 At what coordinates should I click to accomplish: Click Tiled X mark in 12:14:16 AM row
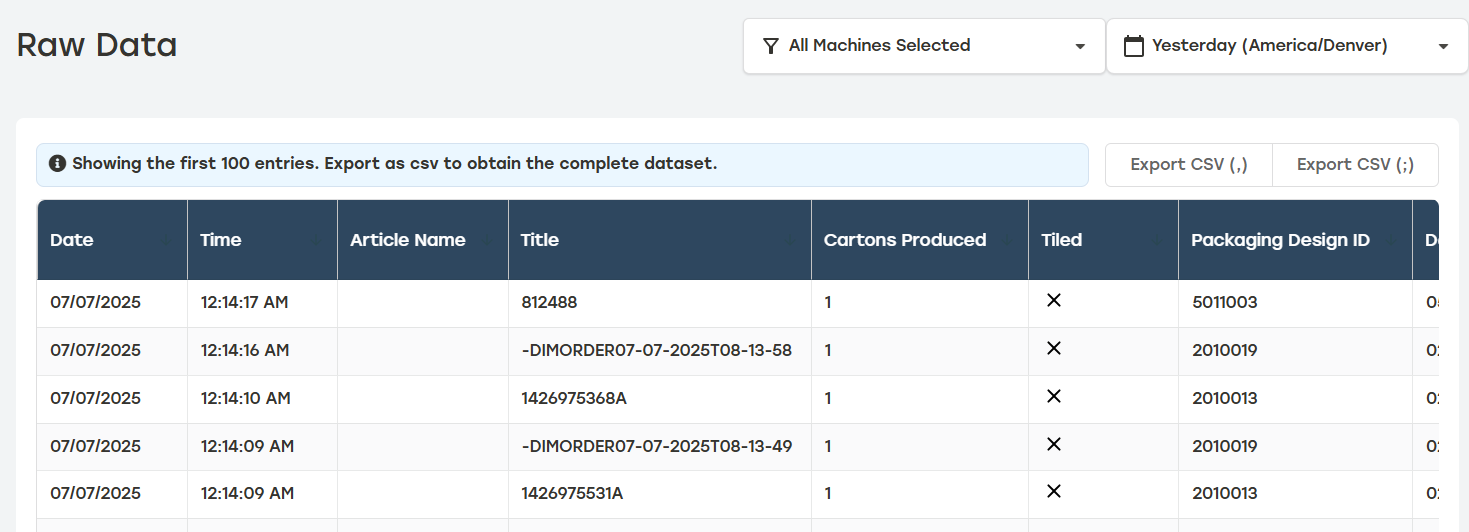[1053, 349]
